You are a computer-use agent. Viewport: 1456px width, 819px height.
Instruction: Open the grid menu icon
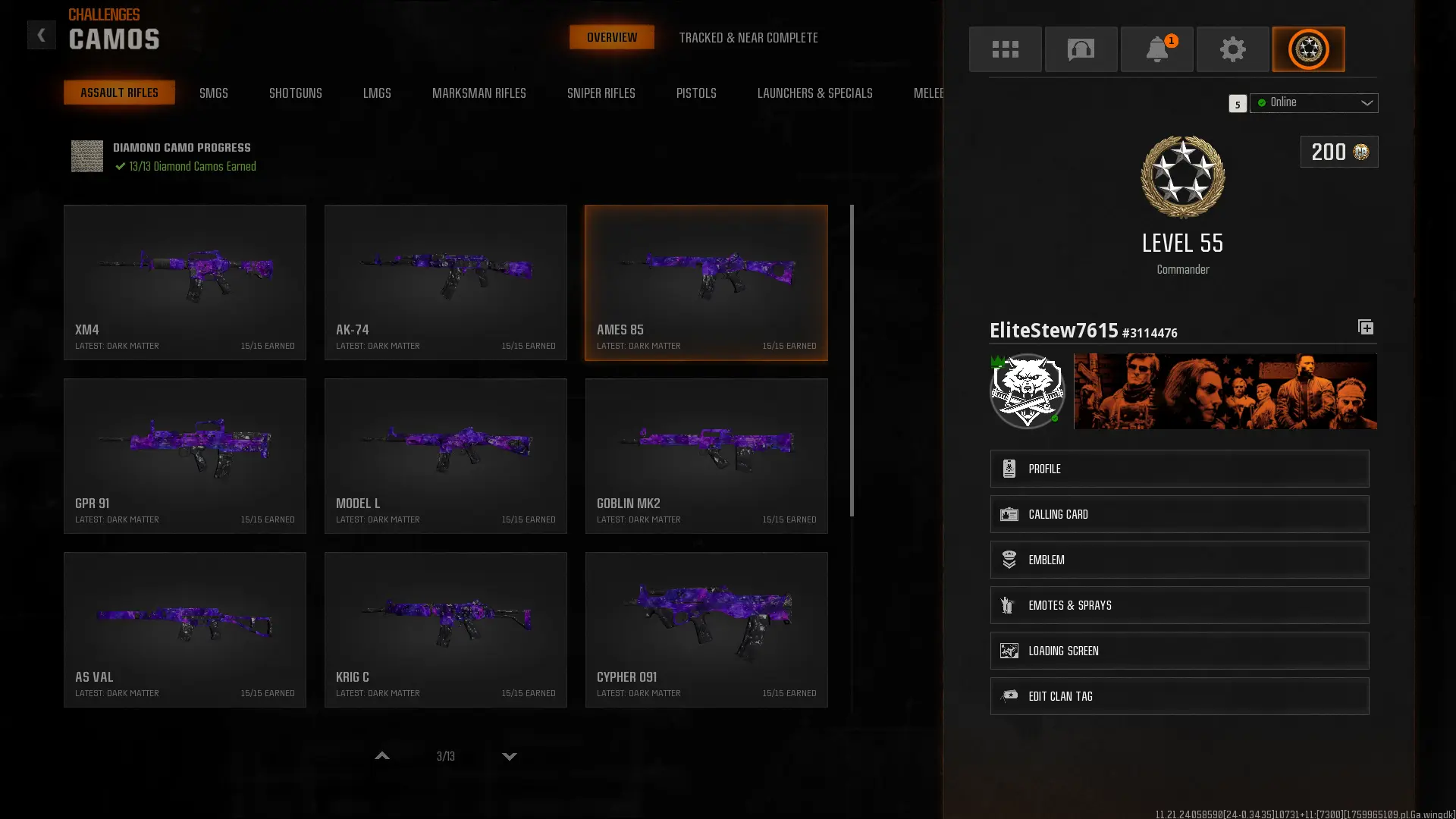click(1005, 49)
